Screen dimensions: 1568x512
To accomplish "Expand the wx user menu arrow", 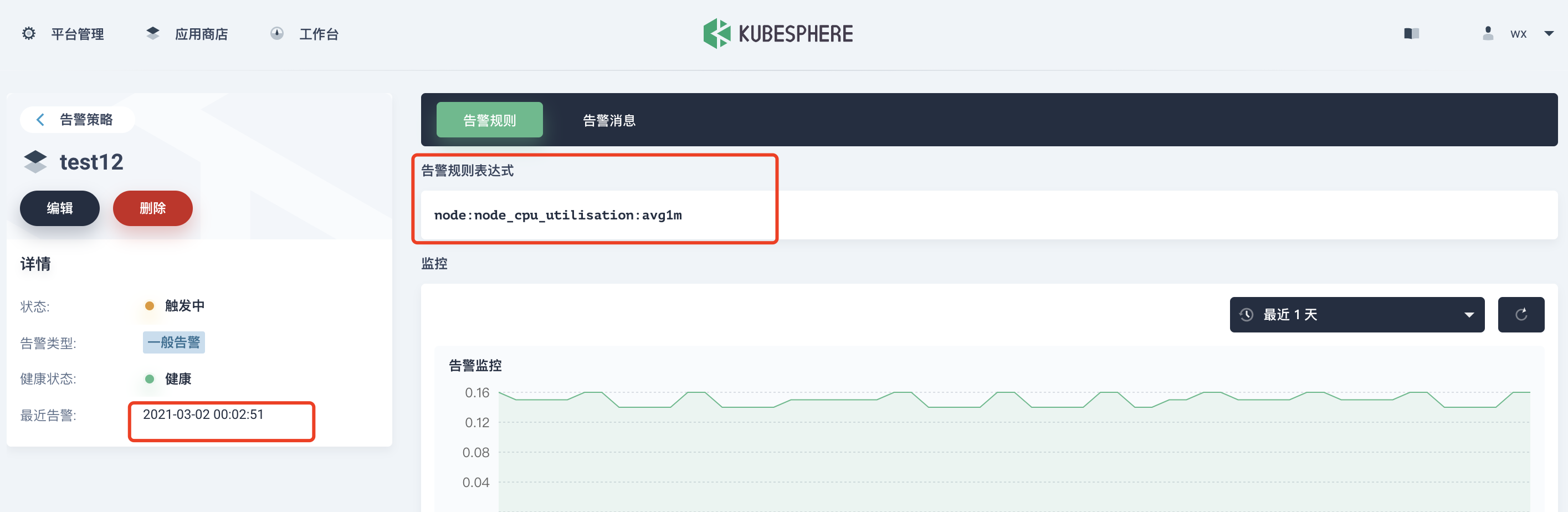I will (x=1549, y=33).
